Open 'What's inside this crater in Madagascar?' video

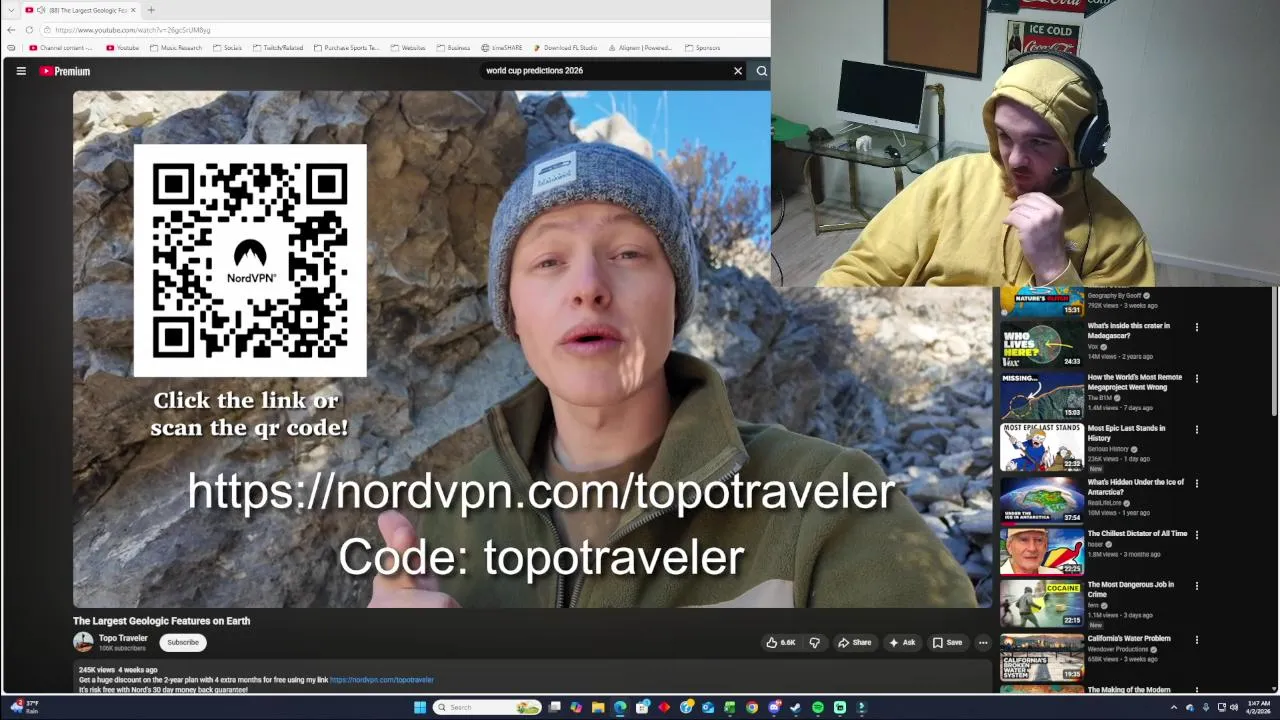1128,331
